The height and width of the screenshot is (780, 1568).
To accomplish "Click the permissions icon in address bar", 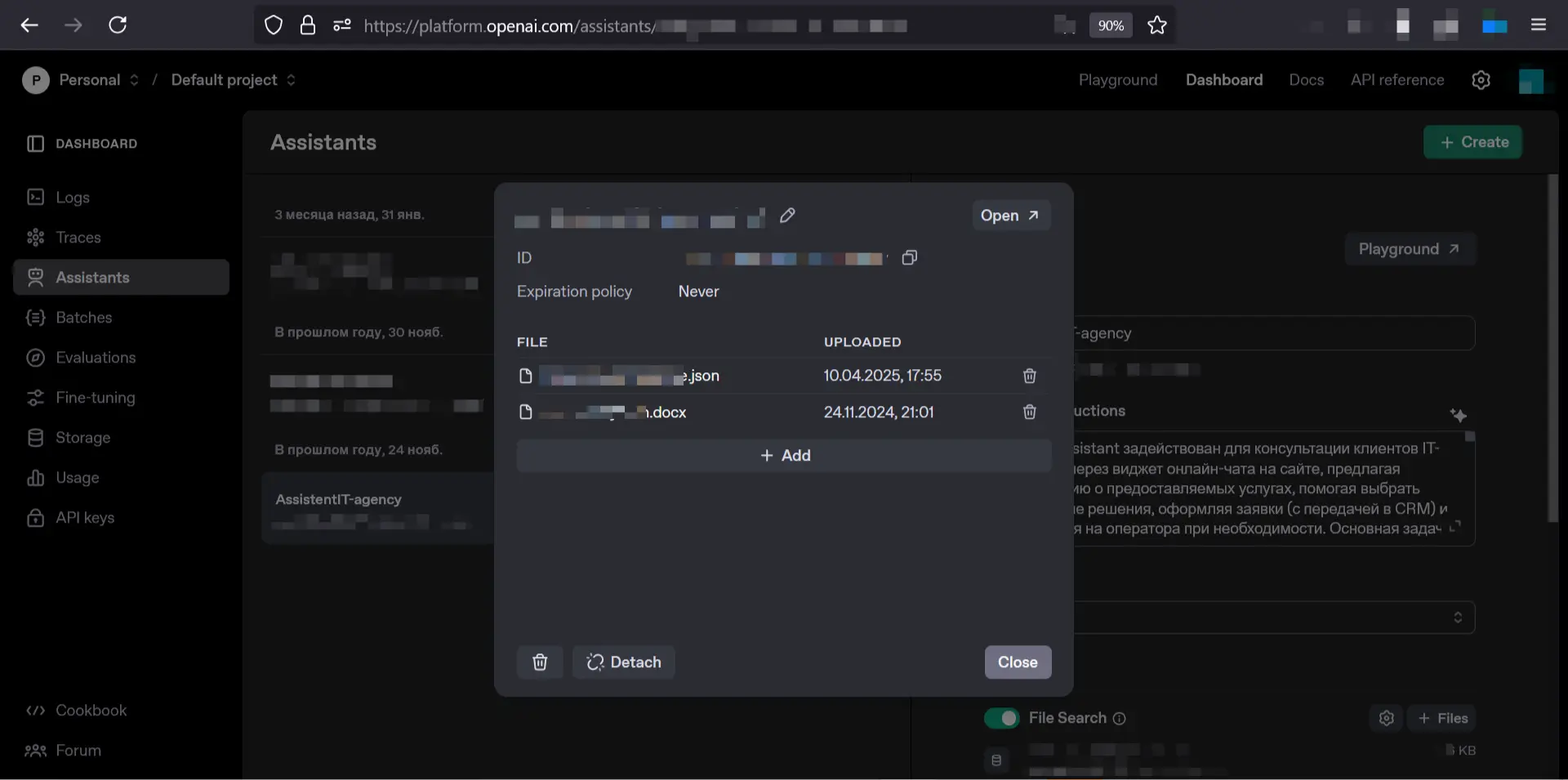I will pyautogui.click(x=342, y=25).
